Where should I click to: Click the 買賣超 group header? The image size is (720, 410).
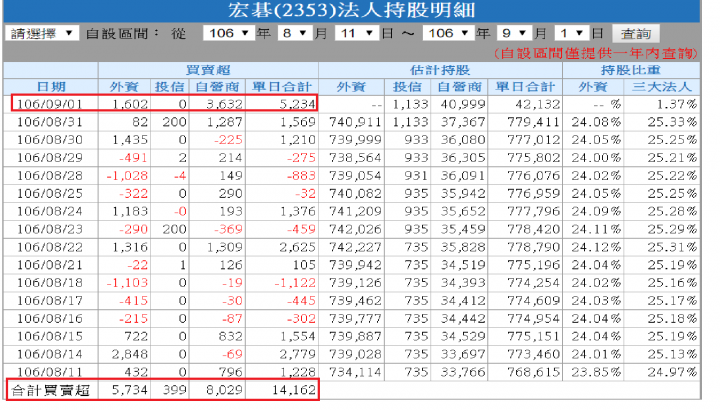(x=208, y=70)
